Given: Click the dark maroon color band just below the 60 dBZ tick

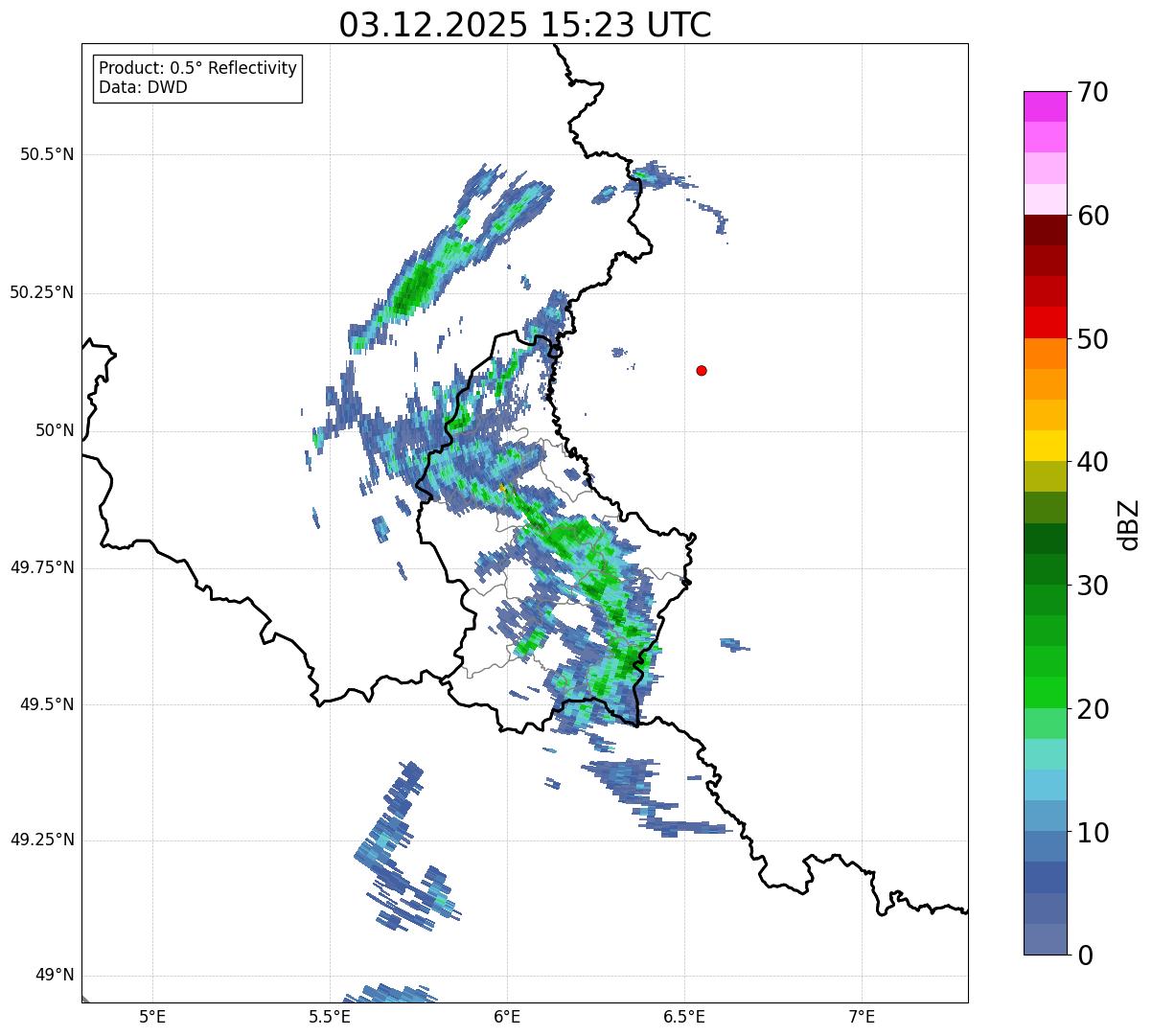Looking at the screenshot, I should pyautogui.click(x=1045, y=230).
